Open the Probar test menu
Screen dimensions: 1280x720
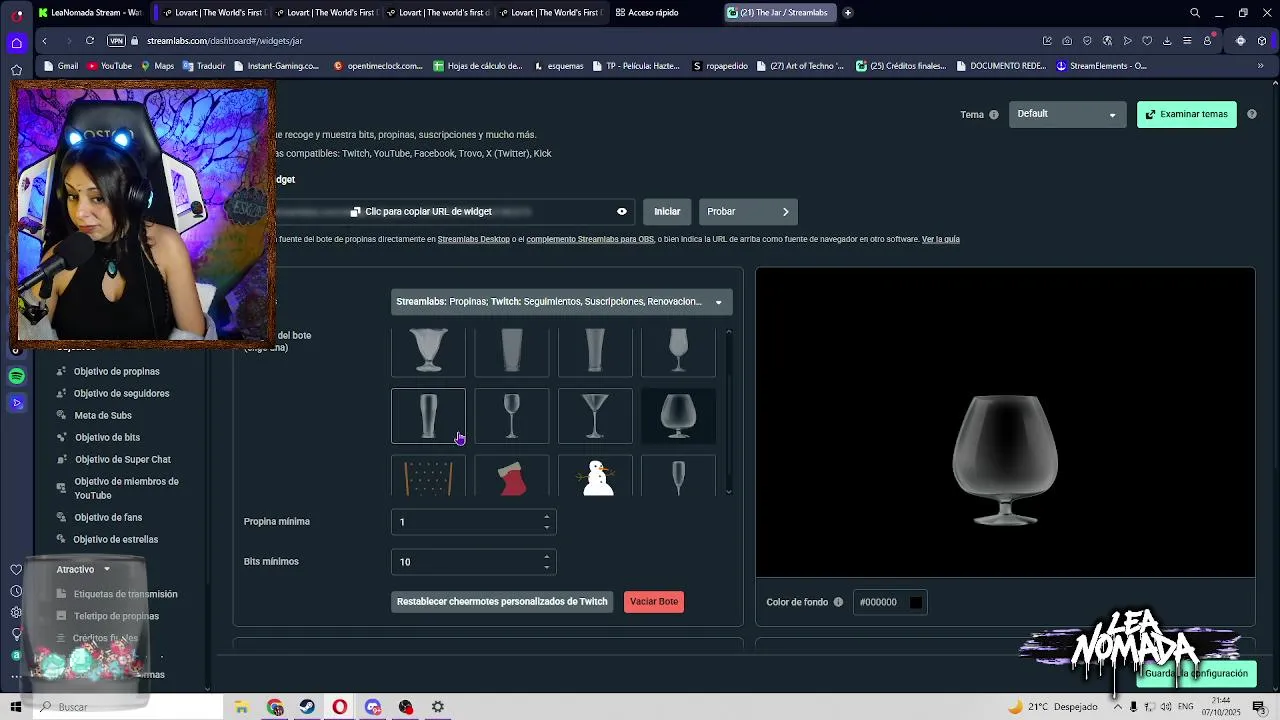(x=747, y=211)
